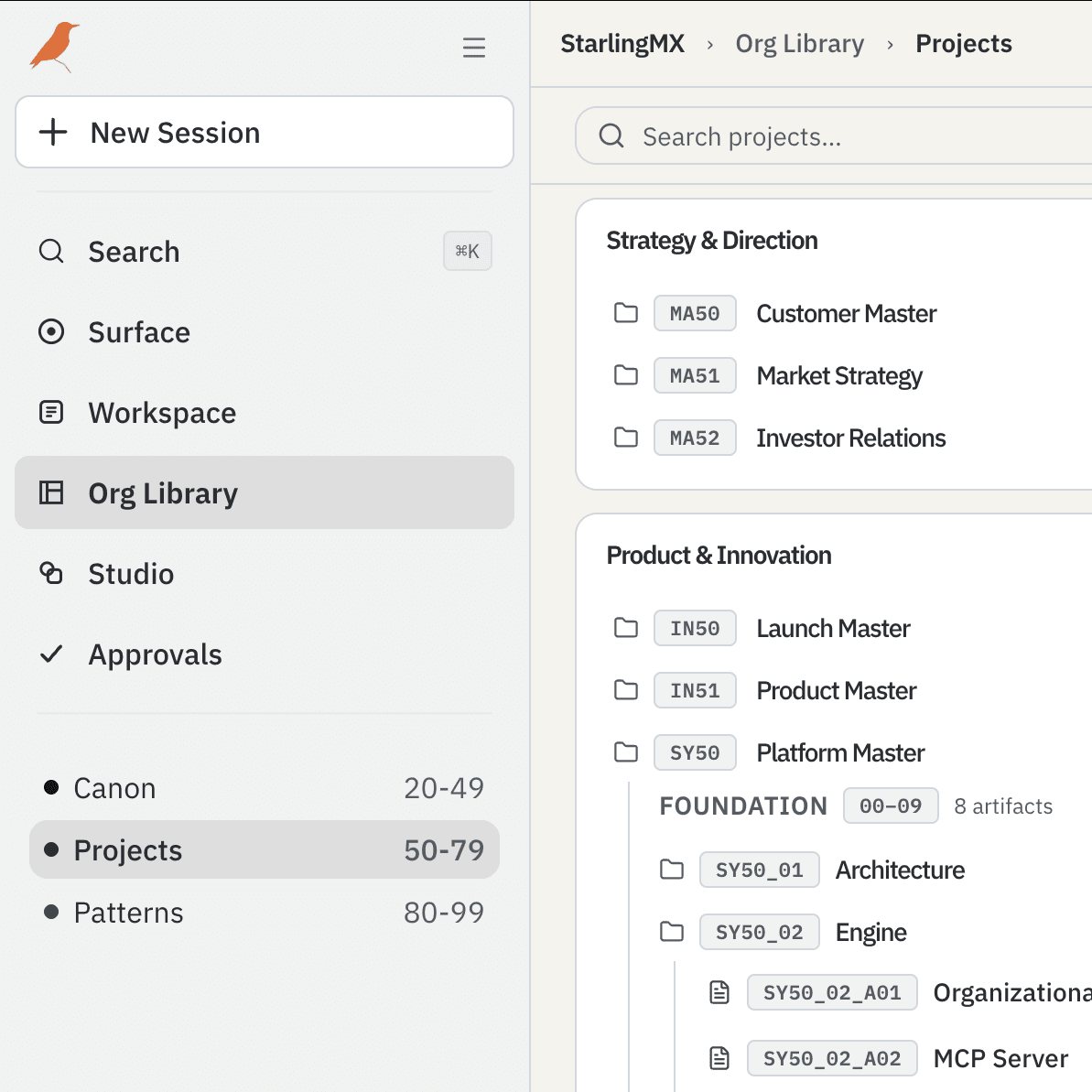This screenshot has width=1092, height=1092.
Task: Open the Workspace section
Action: 265,412
